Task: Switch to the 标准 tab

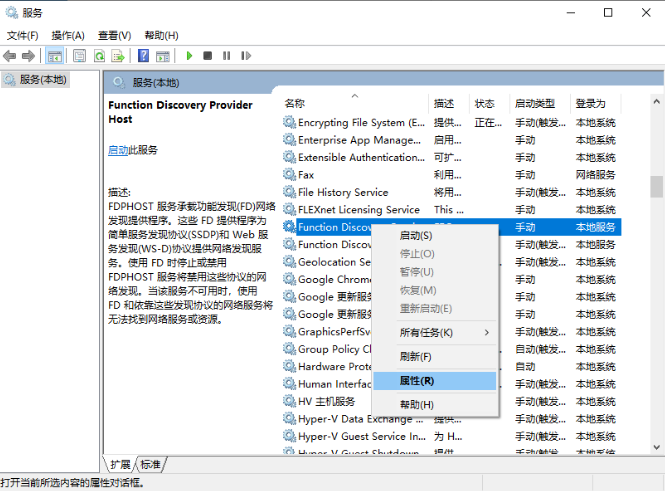Action: [x=151, y=465]
